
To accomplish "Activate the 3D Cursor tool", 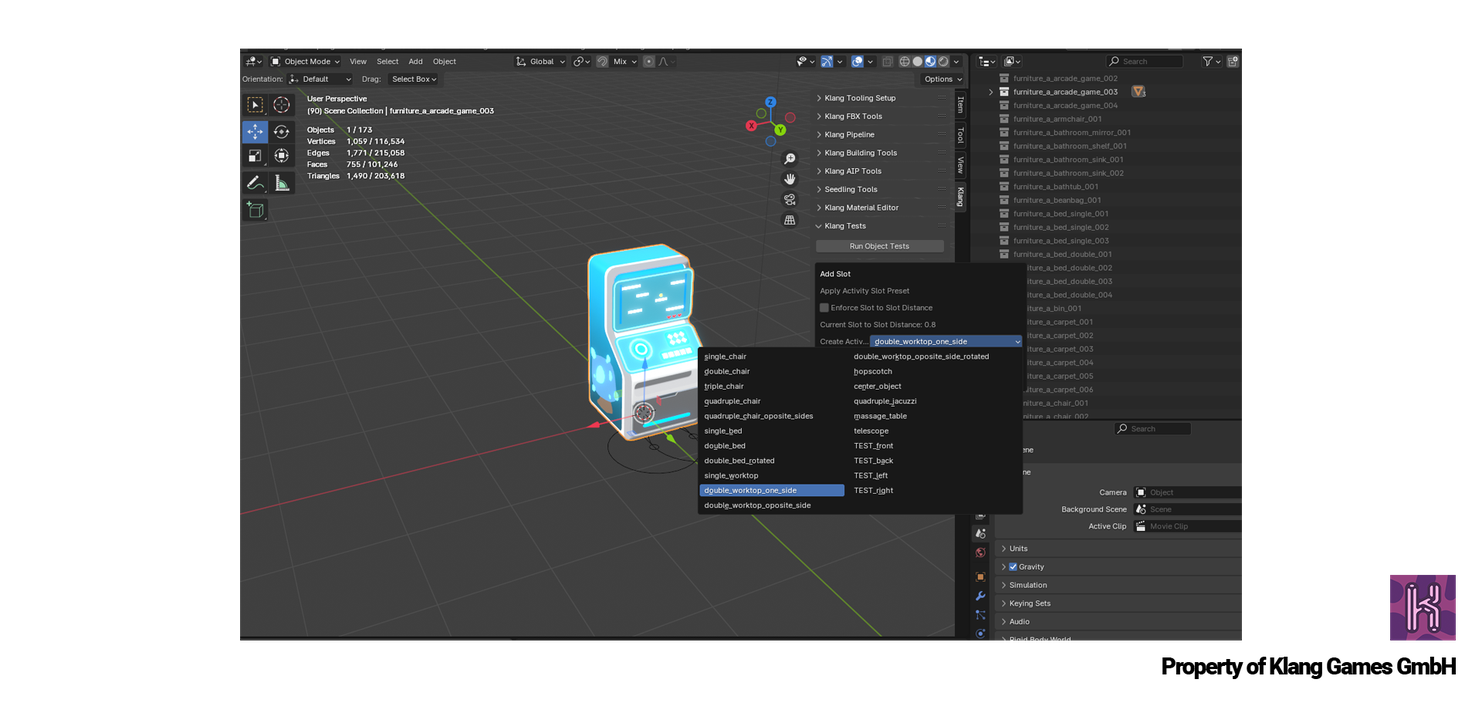I will pyautogui.click(x=282, y=105).
